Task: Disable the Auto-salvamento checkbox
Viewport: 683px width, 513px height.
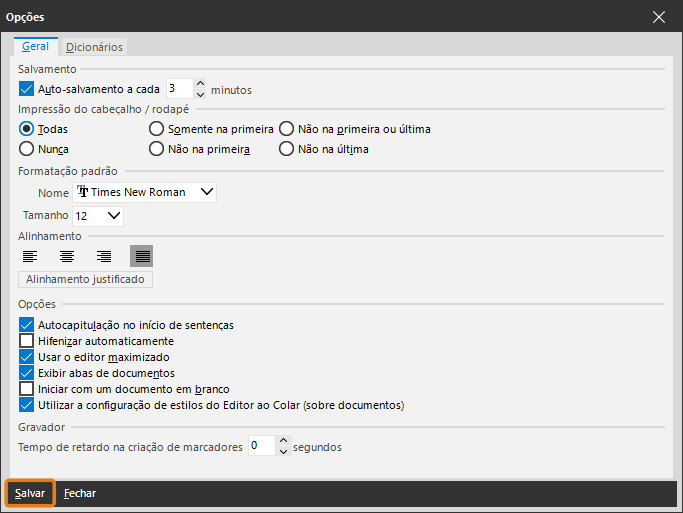Action: coord(26,90)
